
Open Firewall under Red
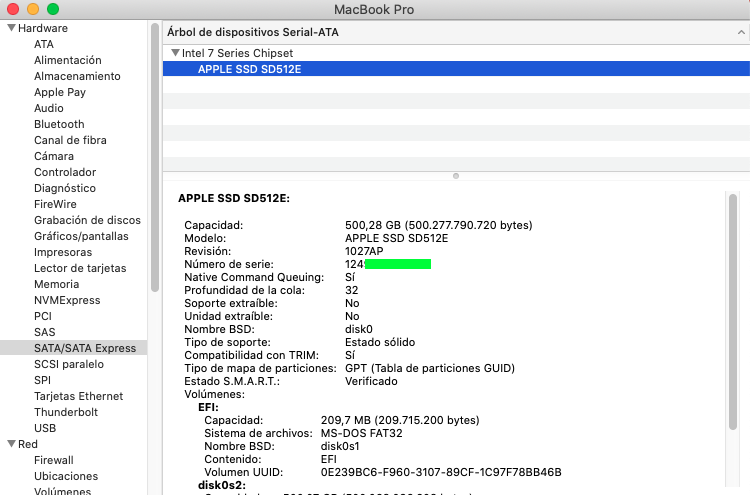coord(54,461)
